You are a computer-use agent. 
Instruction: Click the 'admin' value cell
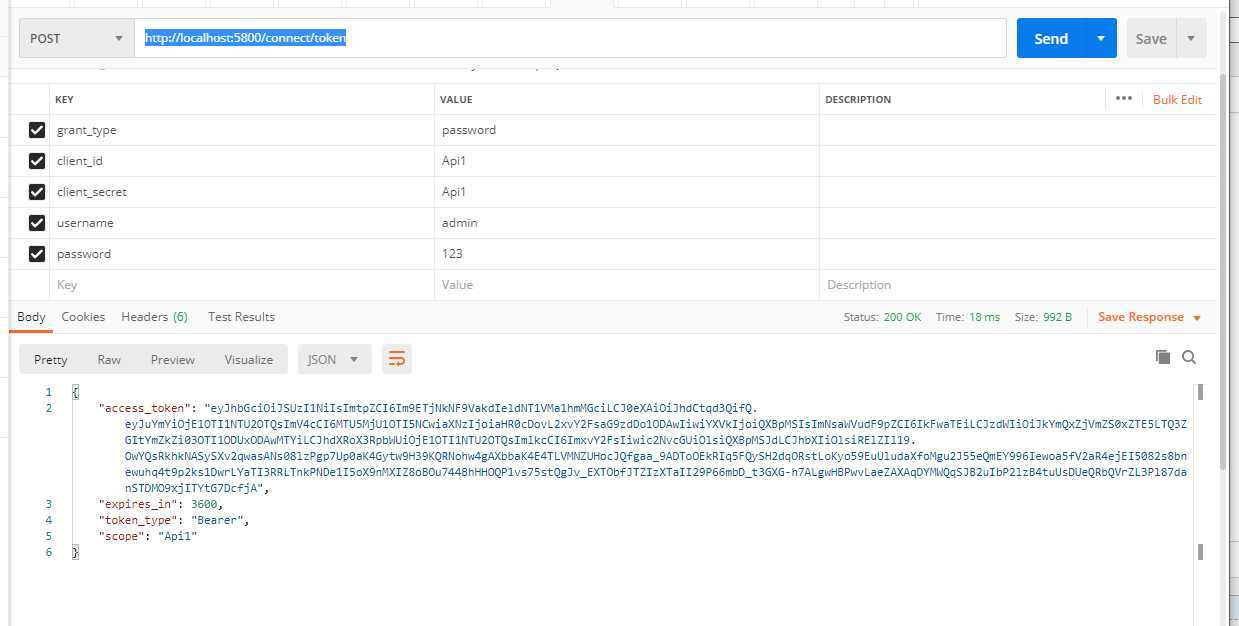click(x=627, y=223)
